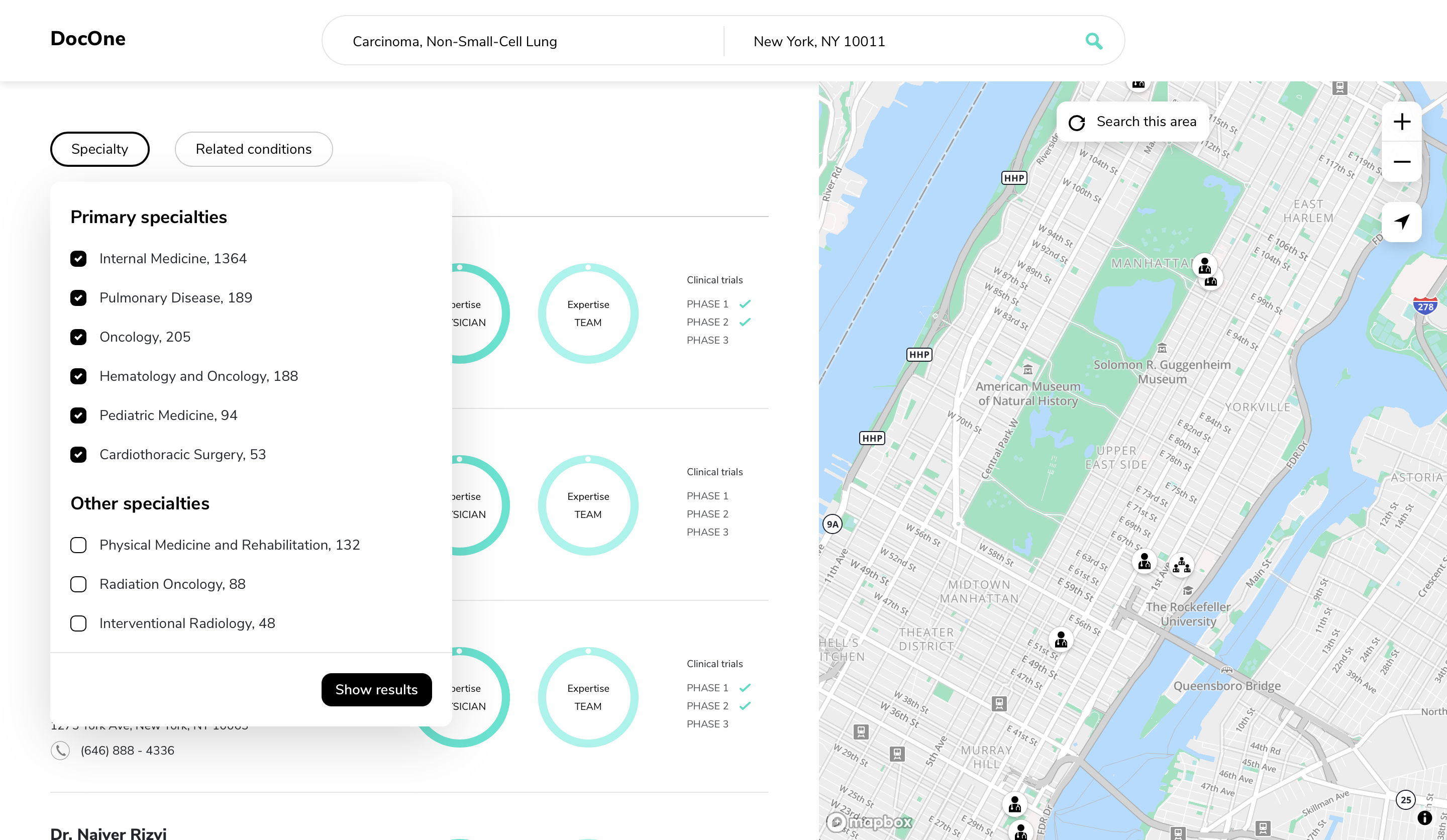Enable Radiation Oncology checkbox

(79, 584)
